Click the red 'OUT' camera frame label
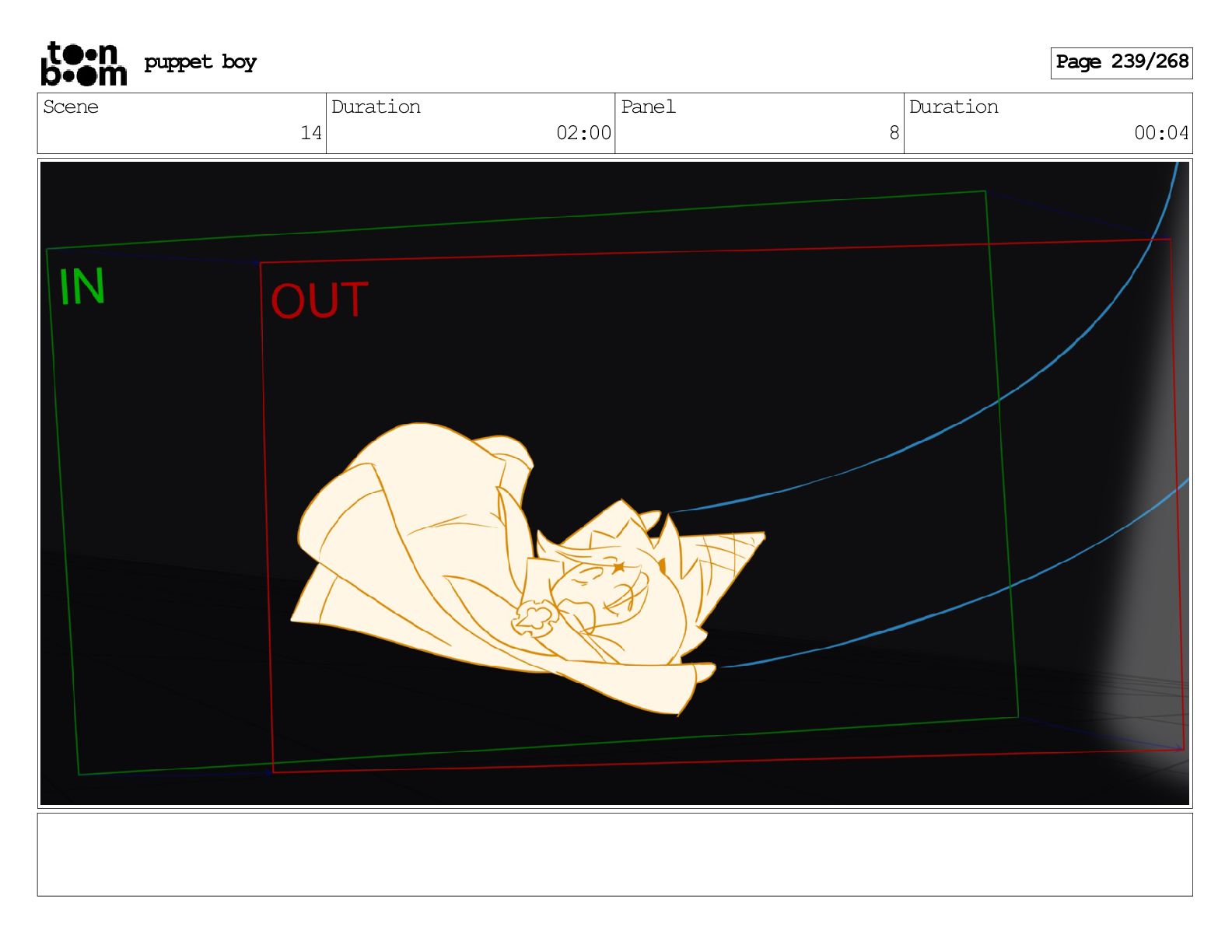The width and height of the screenshot is (1232, 952). pos(320,301)
